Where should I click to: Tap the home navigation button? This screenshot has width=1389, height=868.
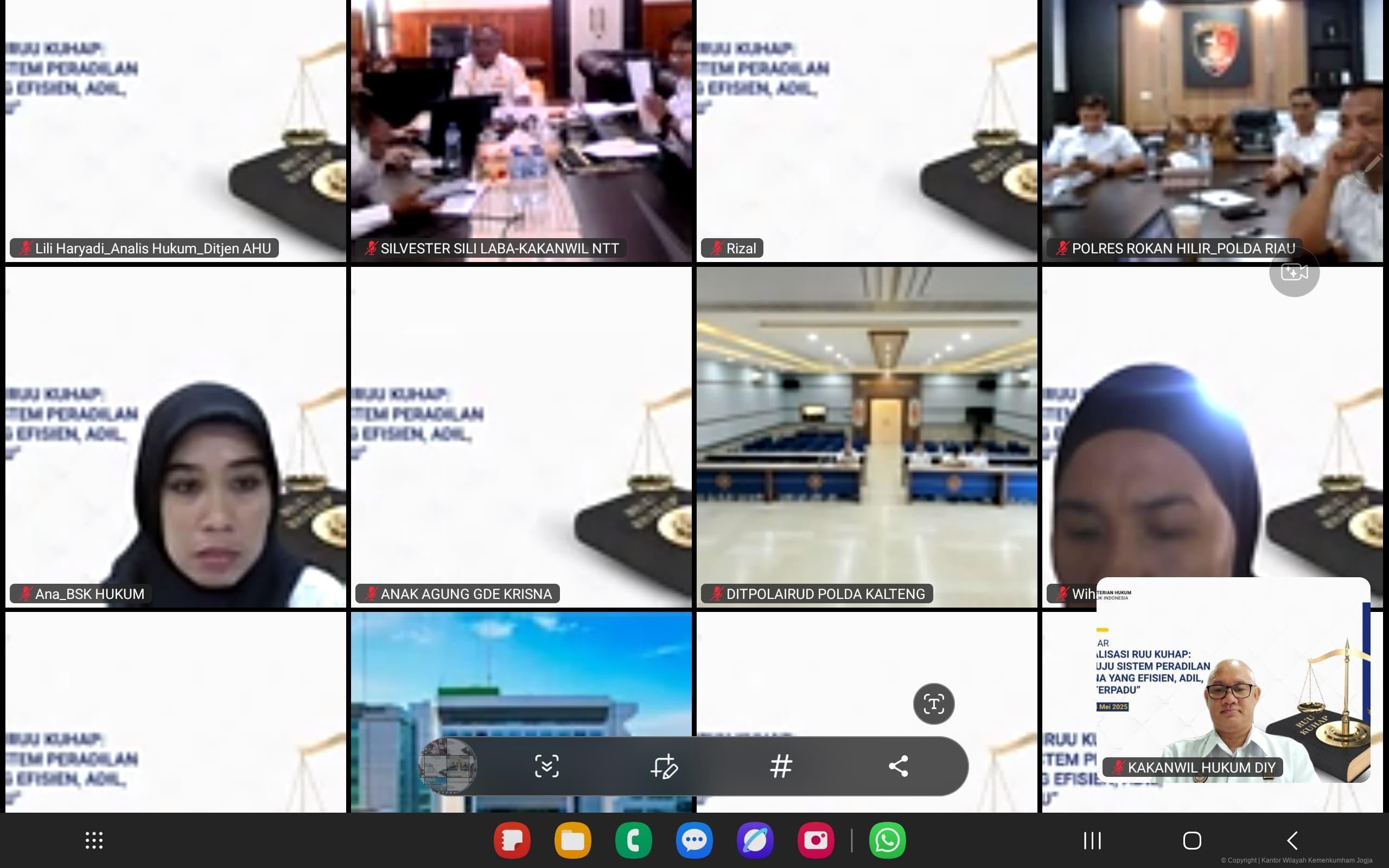[1192, 840]
